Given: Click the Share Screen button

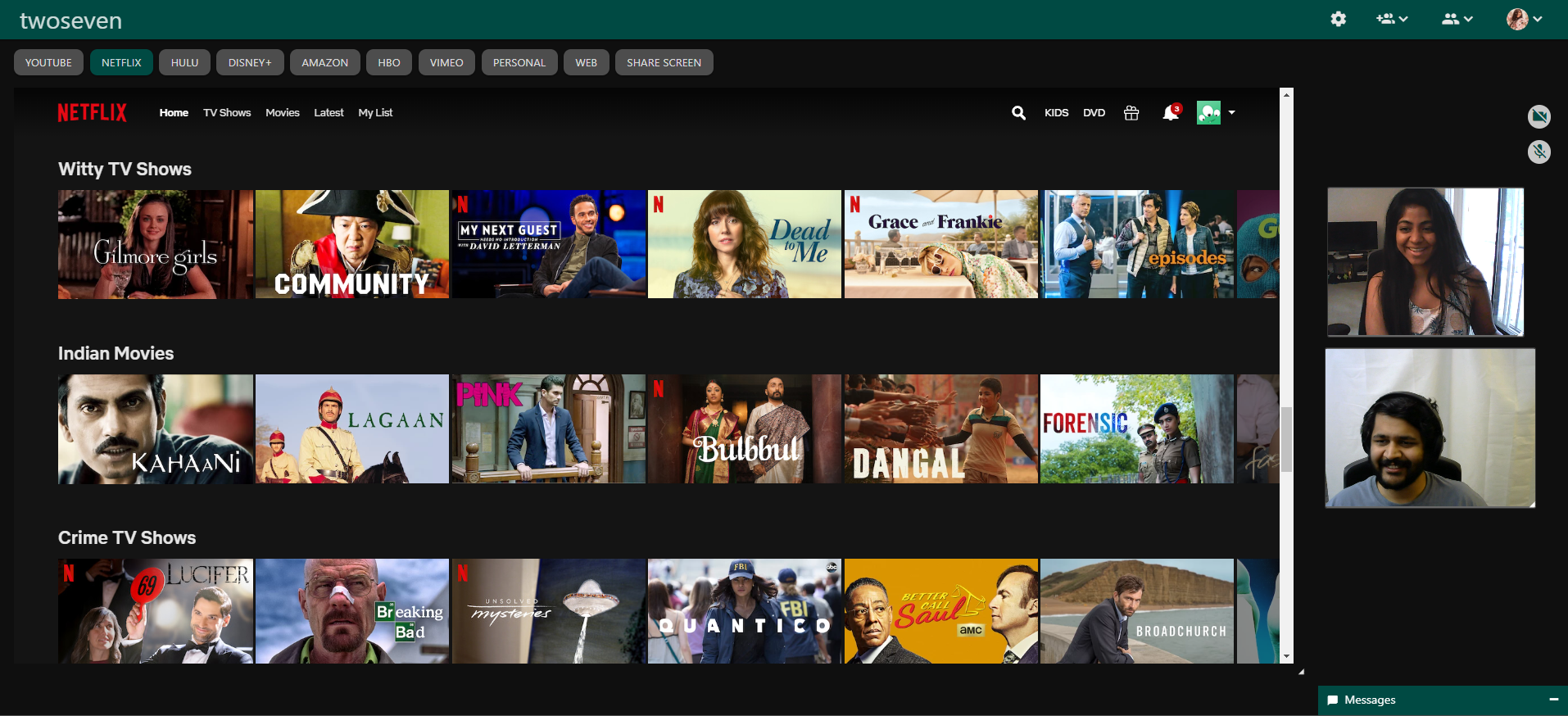Looking at the screenshot, I should [664, 62].
